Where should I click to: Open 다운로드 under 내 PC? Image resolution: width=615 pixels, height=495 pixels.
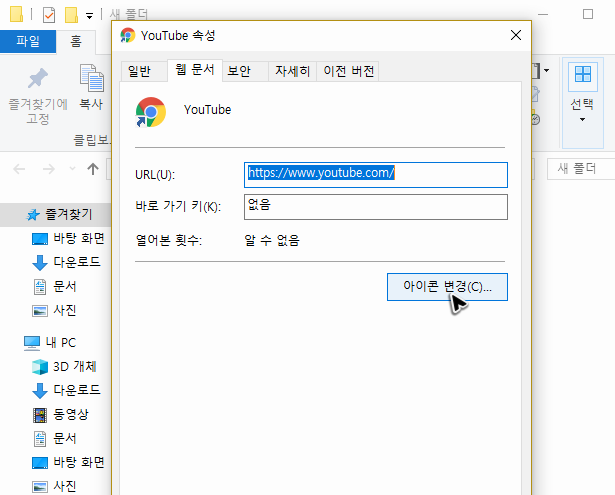[x=66, y=390]
